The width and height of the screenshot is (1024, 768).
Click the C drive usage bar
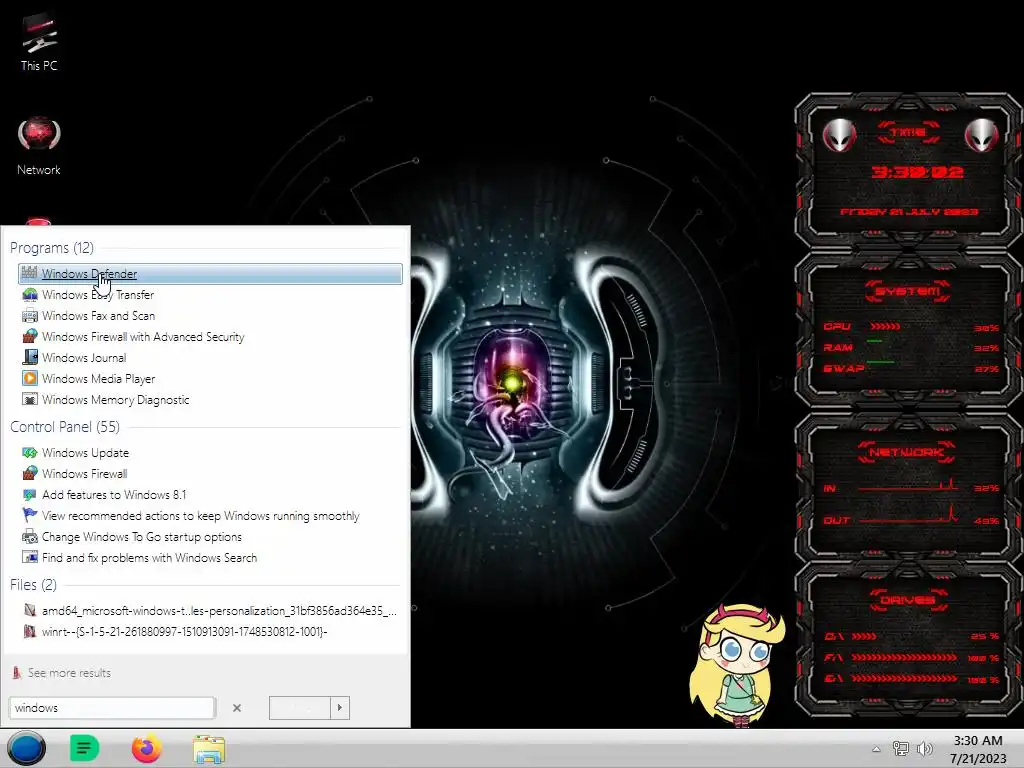pos(864,636)
